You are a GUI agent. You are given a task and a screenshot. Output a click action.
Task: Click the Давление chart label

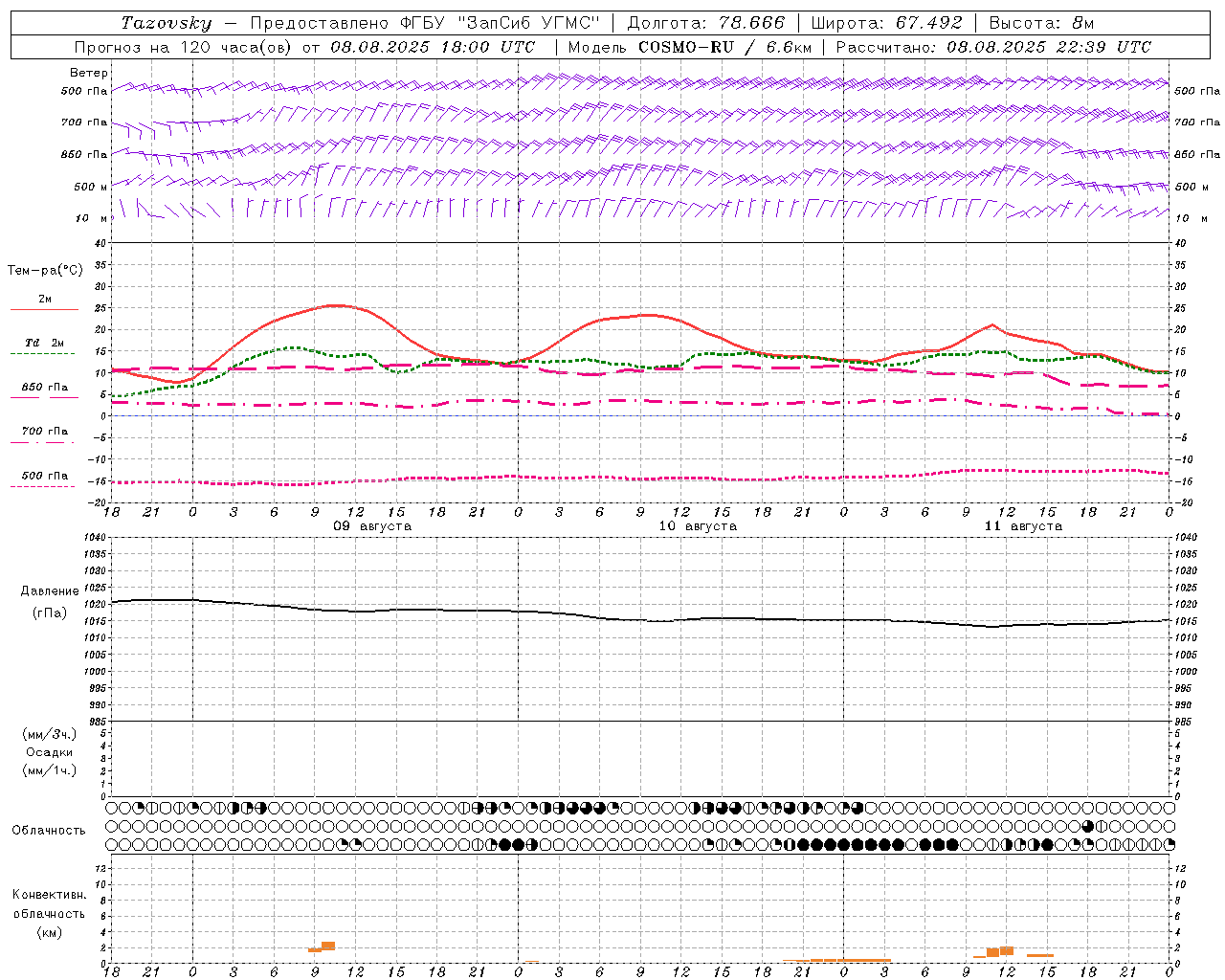click(50, 591)
